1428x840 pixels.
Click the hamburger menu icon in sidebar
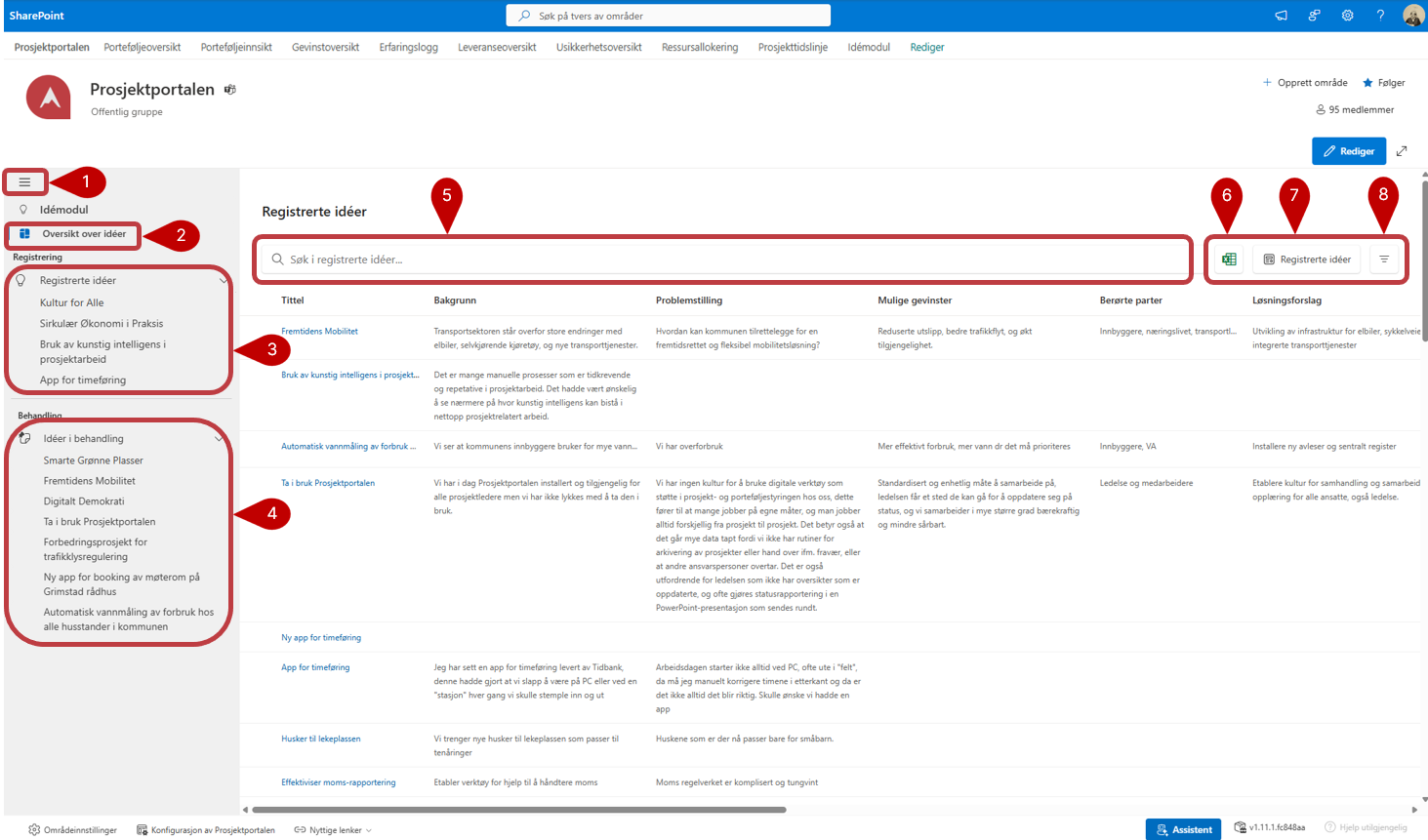[x=24, y=182]
